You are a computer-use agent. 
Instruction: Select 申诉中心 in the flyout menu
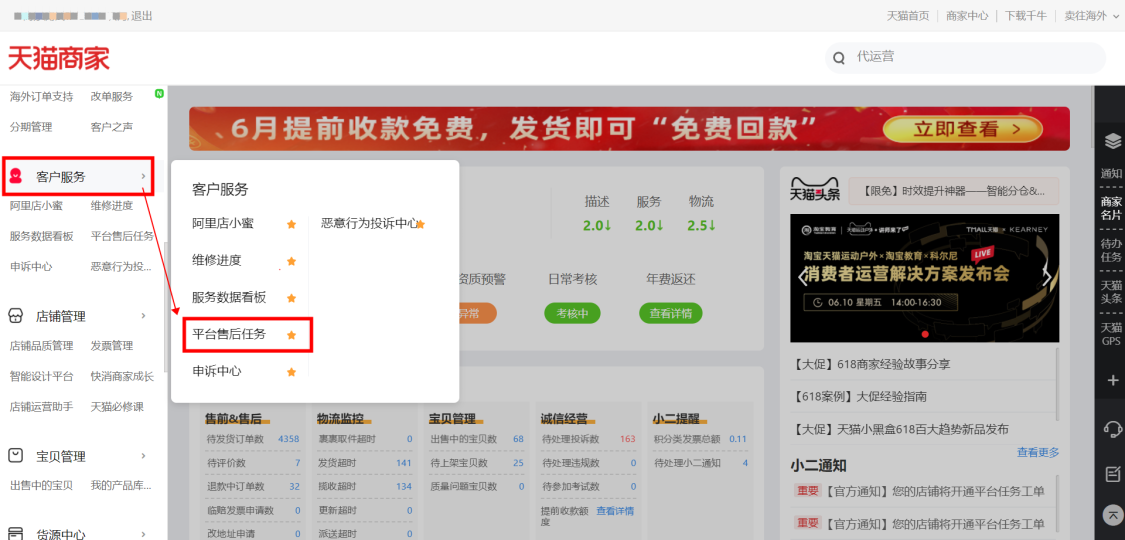point(217,371)
